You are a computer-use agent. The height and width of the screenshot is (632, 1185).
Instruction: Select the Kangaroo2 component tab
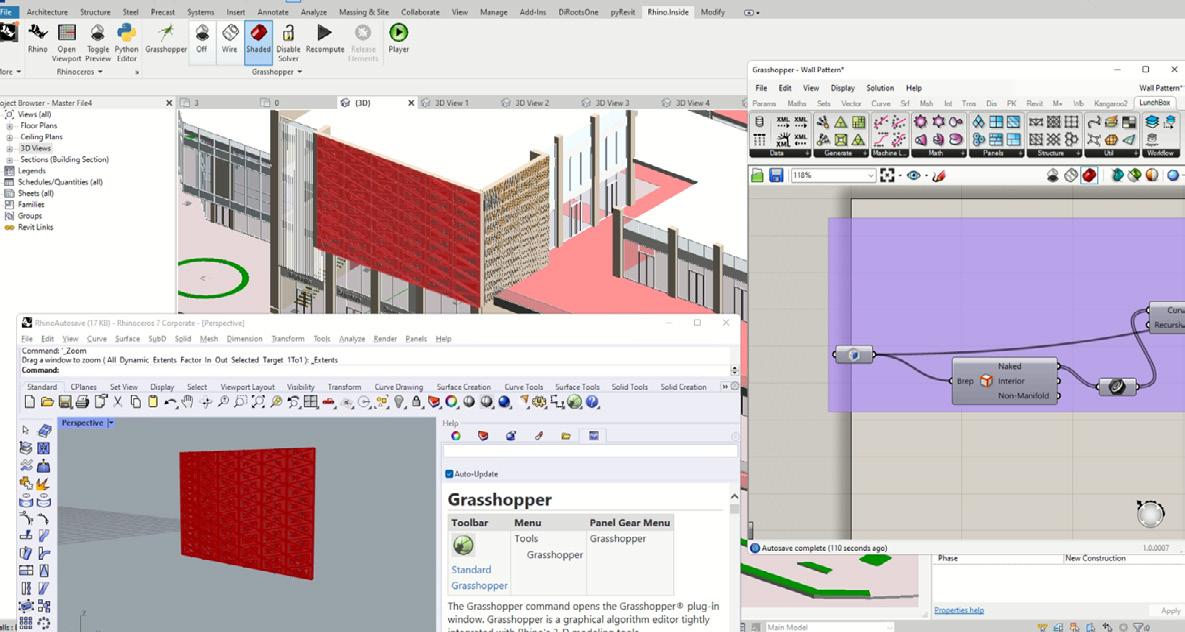pyautogui.click(x=1111, y=103)
